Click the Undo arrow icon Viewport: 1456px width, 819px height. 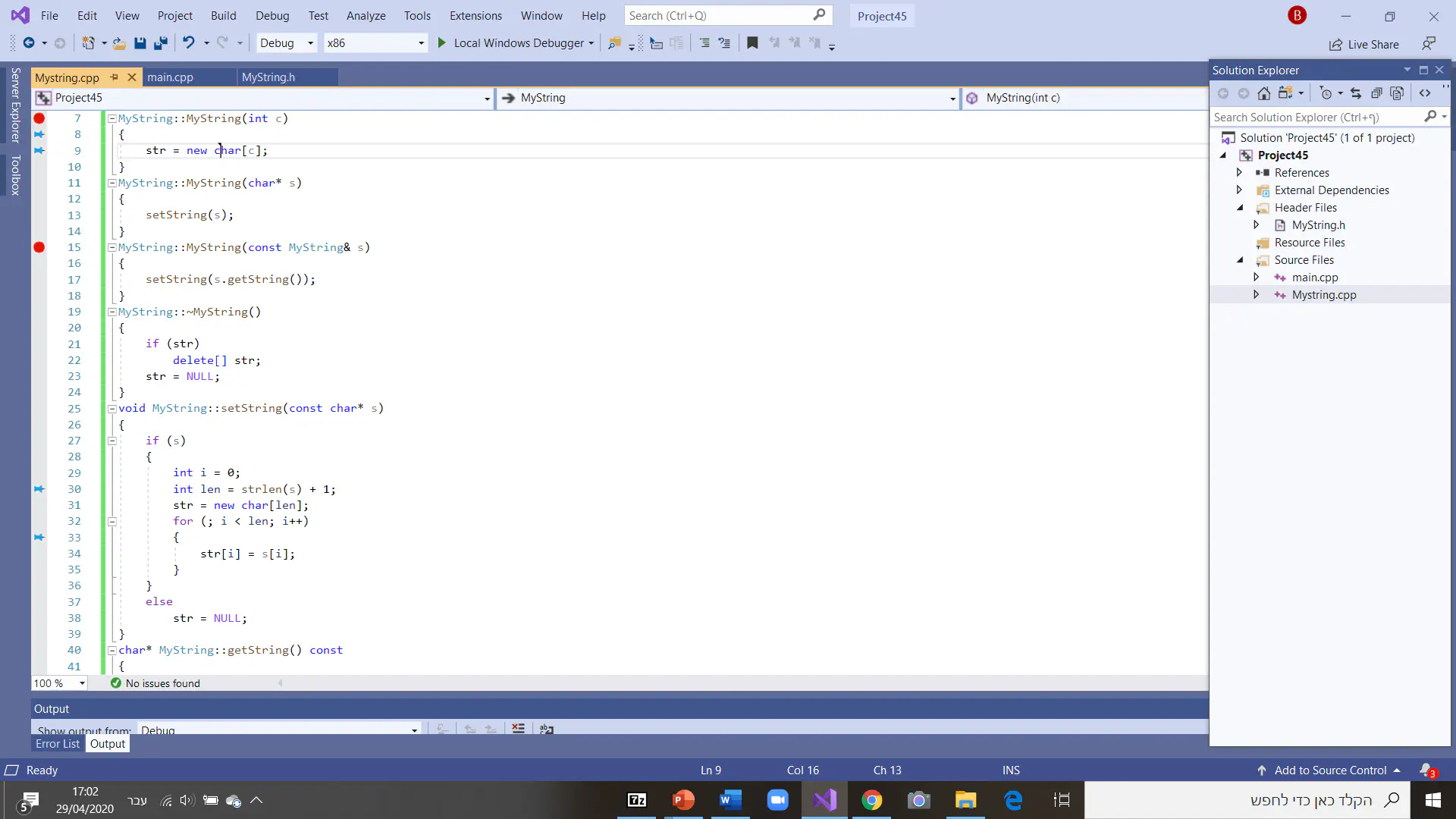tap(188, 43)
